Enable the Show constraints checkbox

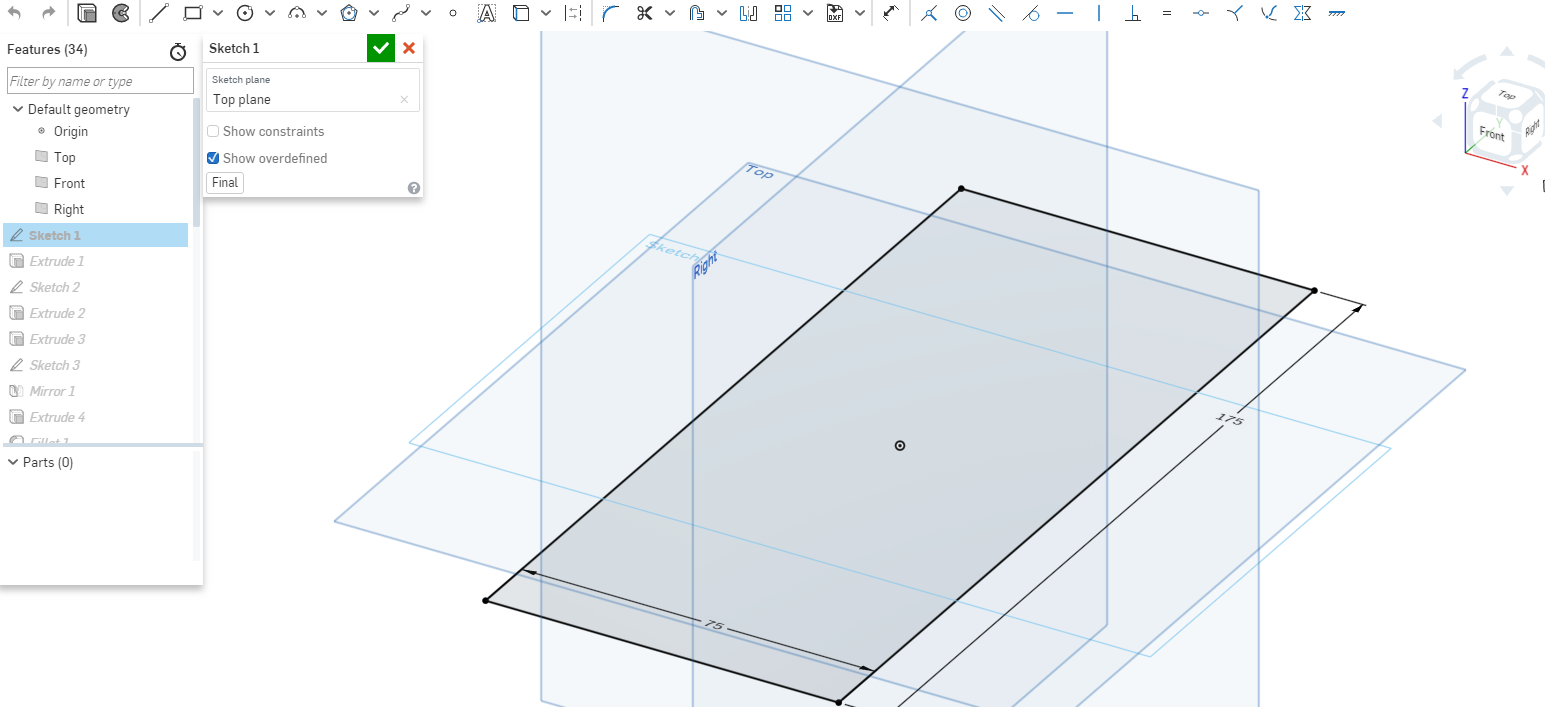[x=213, y=131]
